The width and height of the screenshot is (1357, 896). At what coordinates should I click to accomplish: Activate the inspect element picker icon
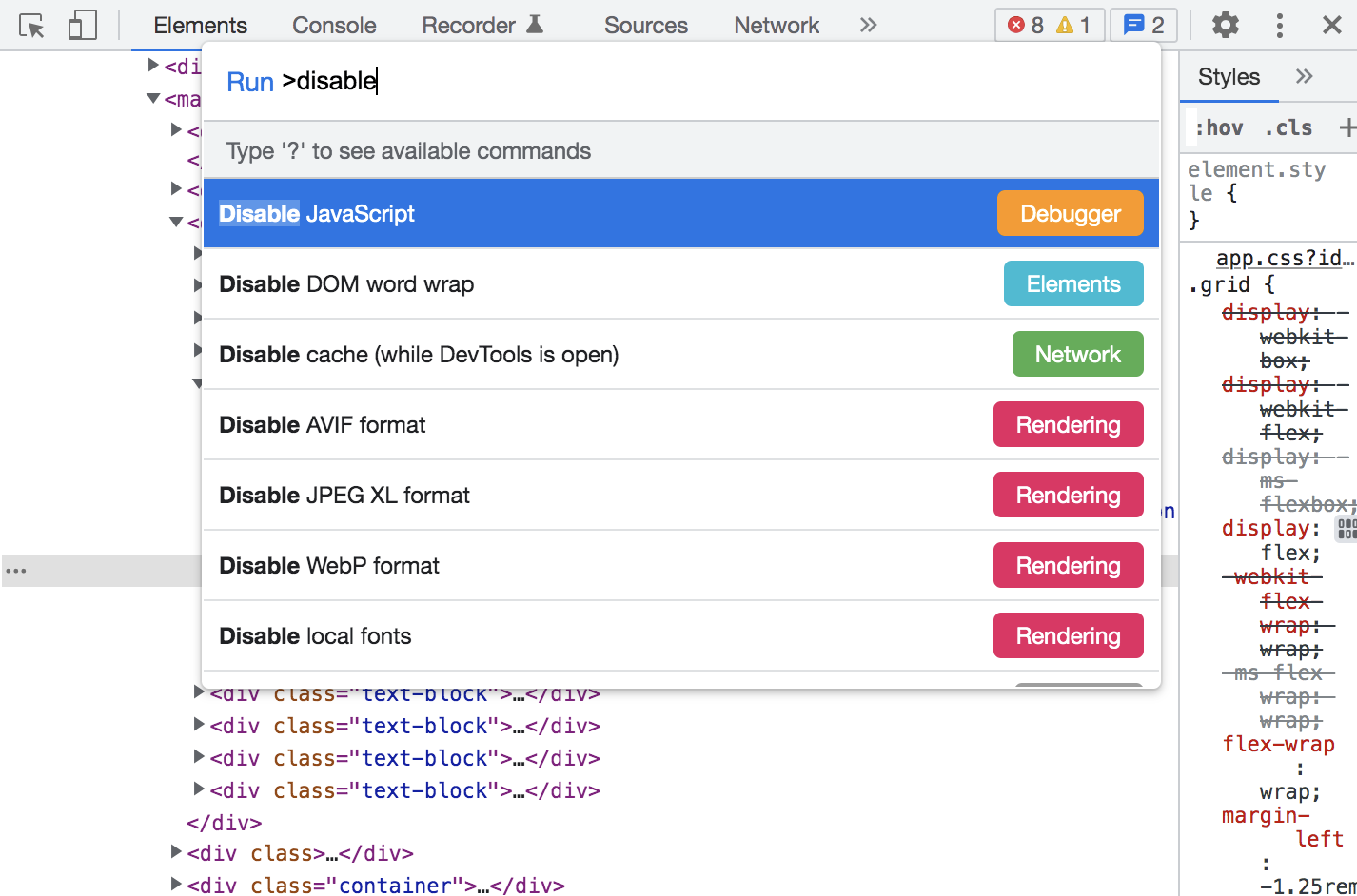[x=31, y=26]
